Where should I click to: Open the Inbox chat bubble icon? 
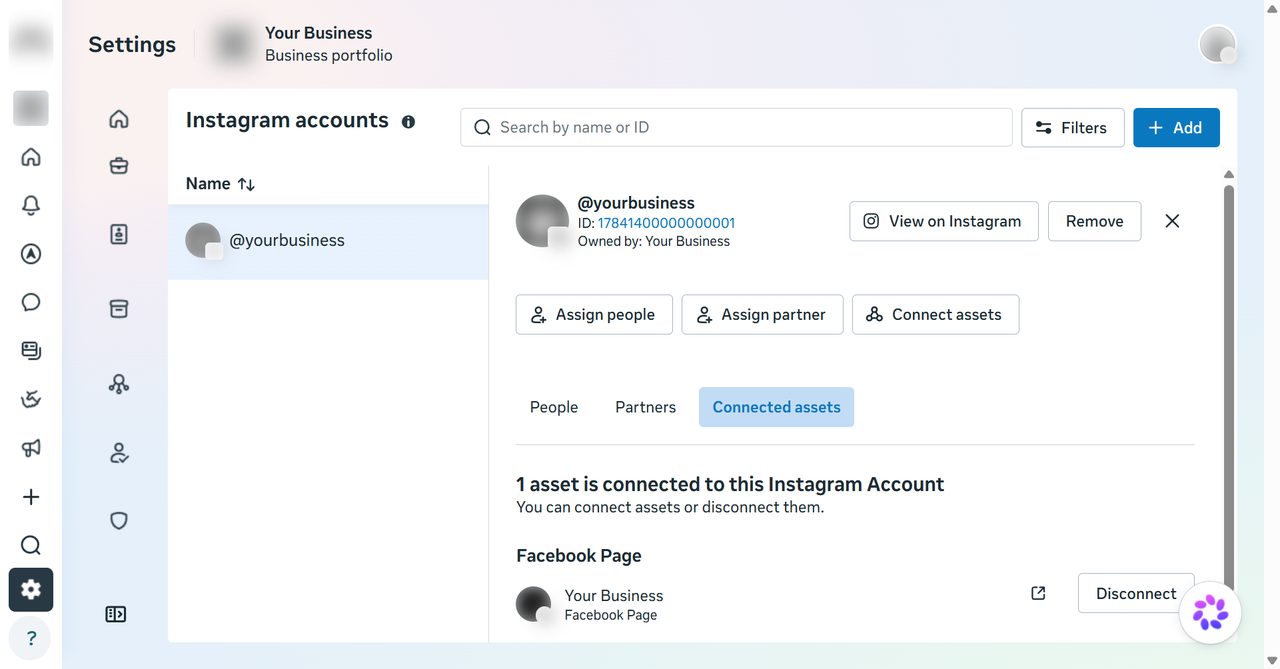pyautogui.click(x=31, y=302)
